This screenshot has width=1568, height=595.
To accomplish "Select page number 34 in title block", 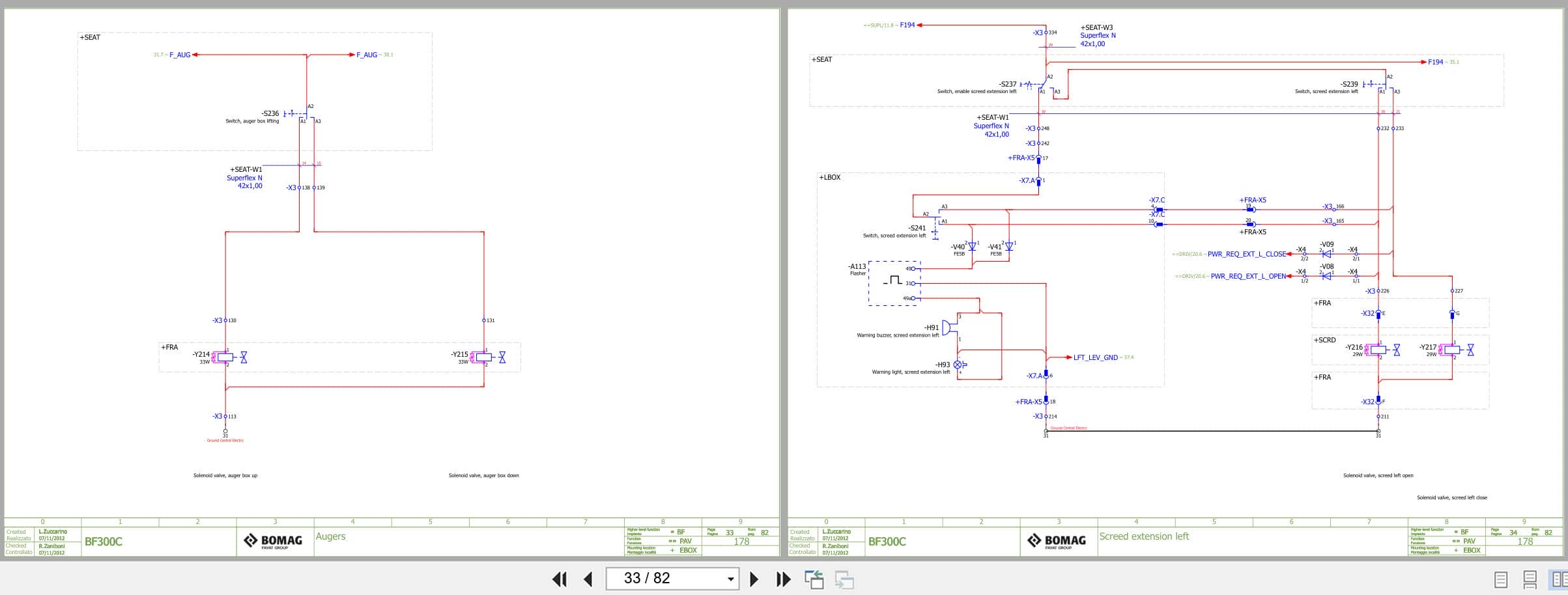I will [x=1513, y=533].
